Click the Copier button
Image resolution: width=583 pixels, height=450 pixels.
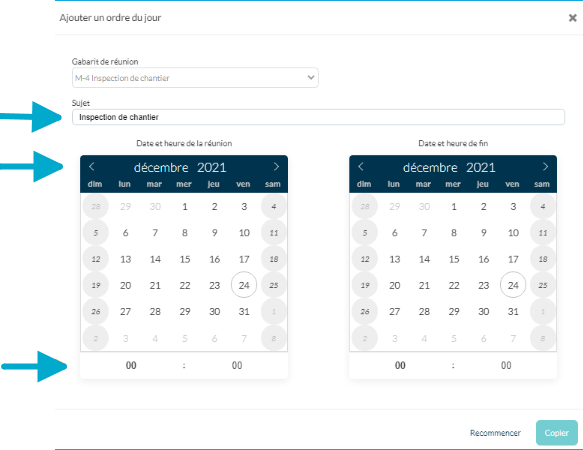point(557,433)
